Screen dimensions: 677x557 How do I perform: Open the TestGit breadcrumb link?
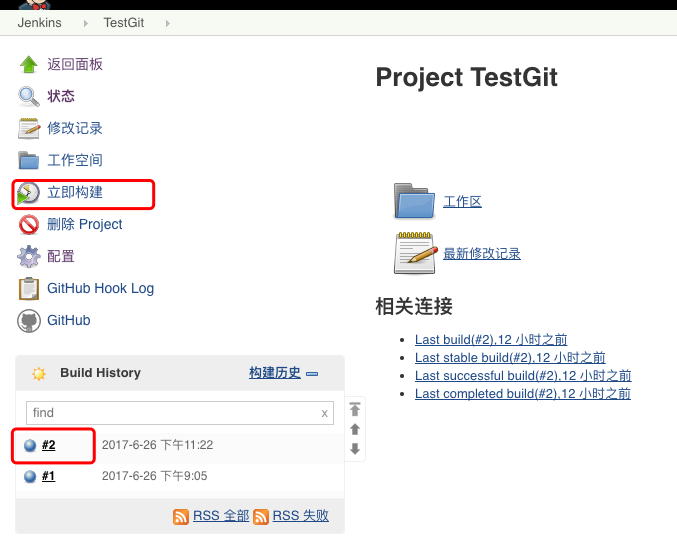point(123,22)
